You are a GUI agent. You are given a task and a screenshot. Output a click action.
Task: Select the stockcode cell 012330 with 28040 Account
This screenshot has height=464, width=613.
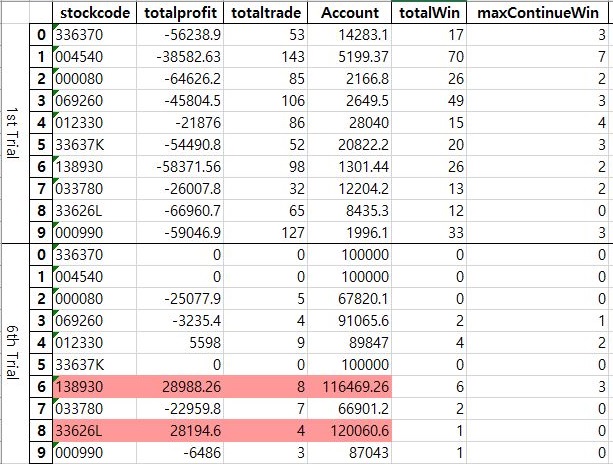pos(94,123)
